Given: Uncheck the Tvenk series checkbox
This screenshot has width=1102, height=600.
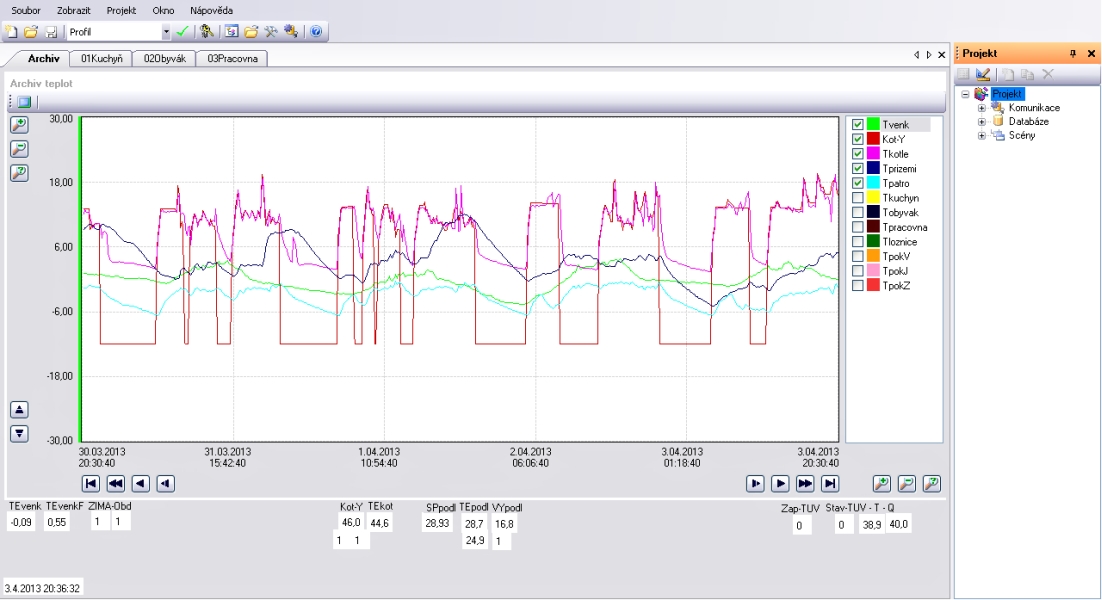Looking at the screenshot, I should click(857, 124).
